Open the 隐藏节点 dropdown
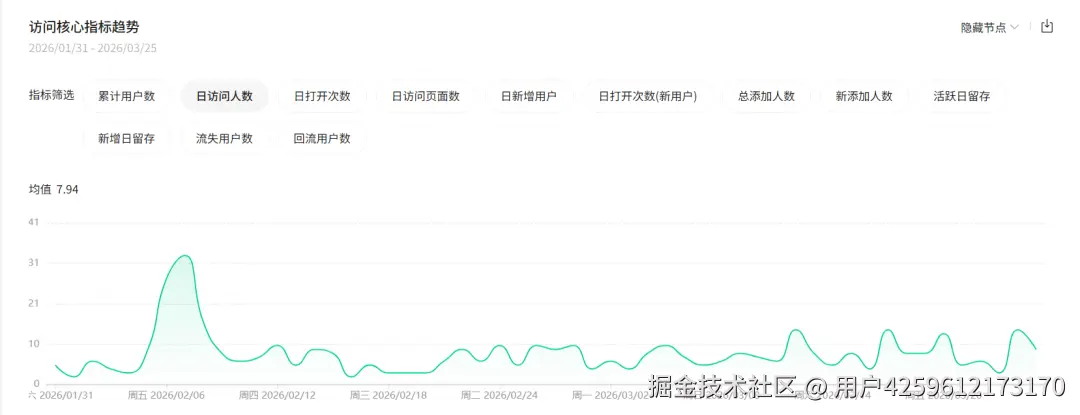 coord(990,28)
